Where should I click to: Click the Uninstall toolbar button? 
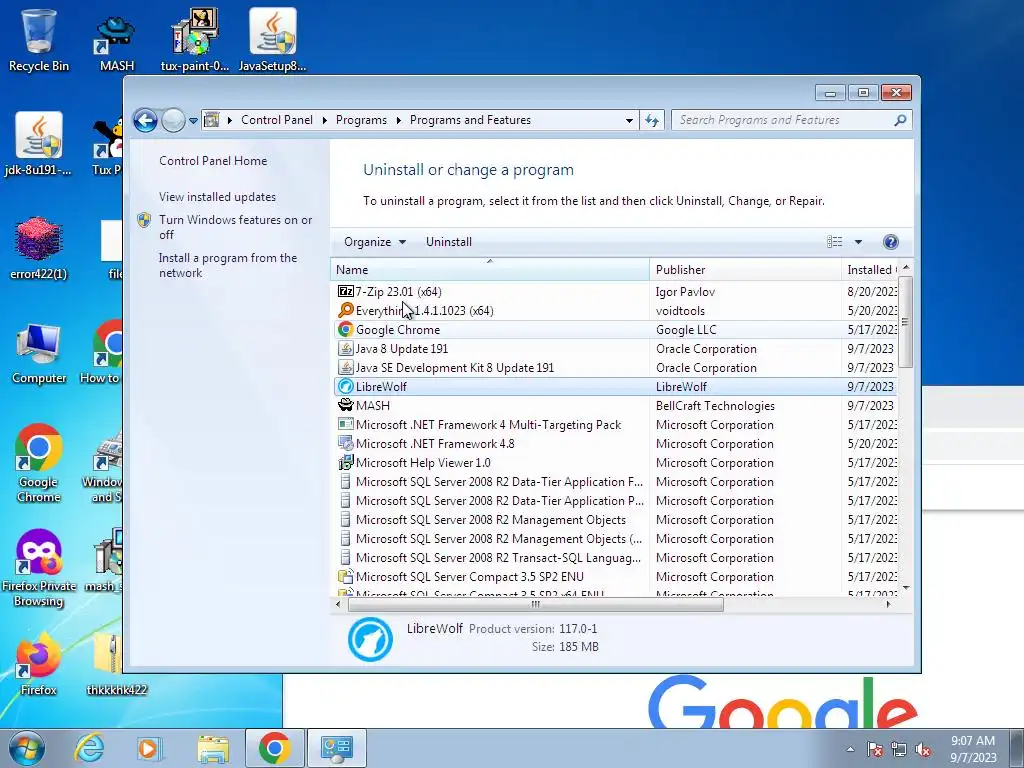pos(449,242)
